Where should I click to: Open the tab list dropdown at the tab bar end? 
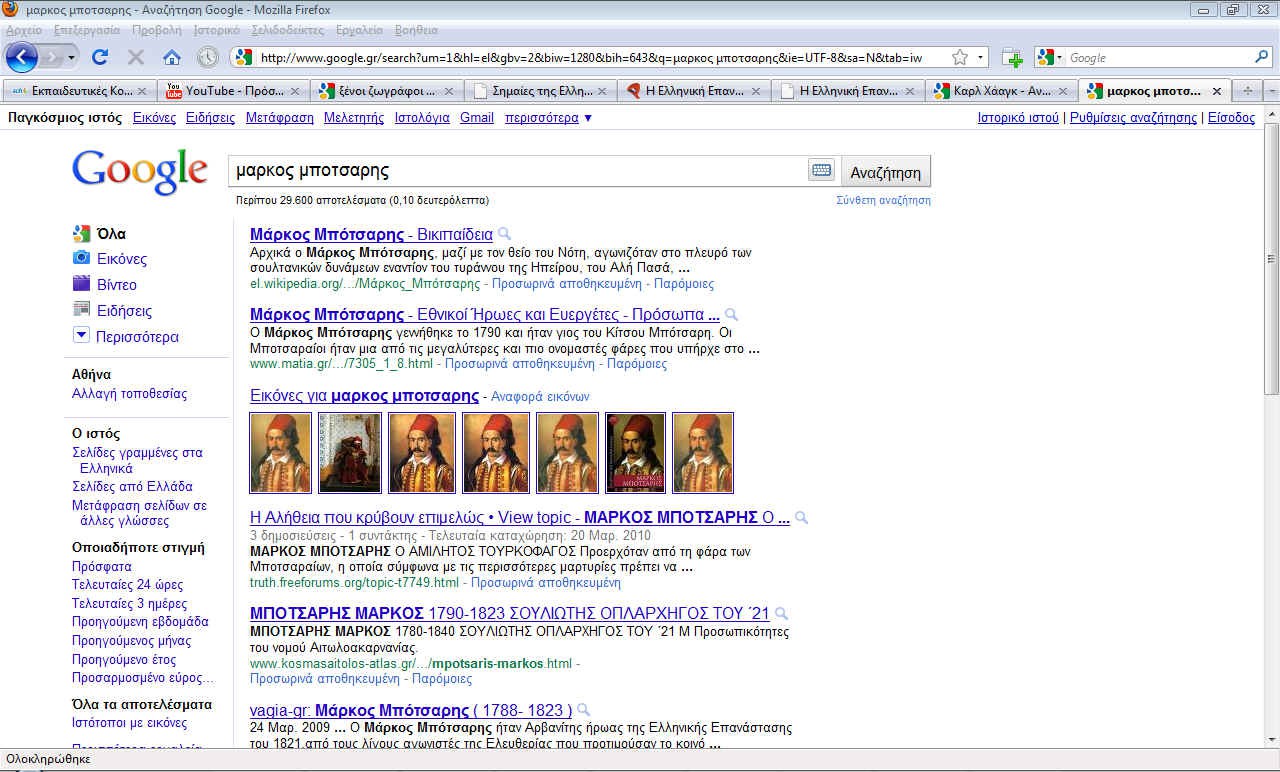click(x=1271, y=91)
